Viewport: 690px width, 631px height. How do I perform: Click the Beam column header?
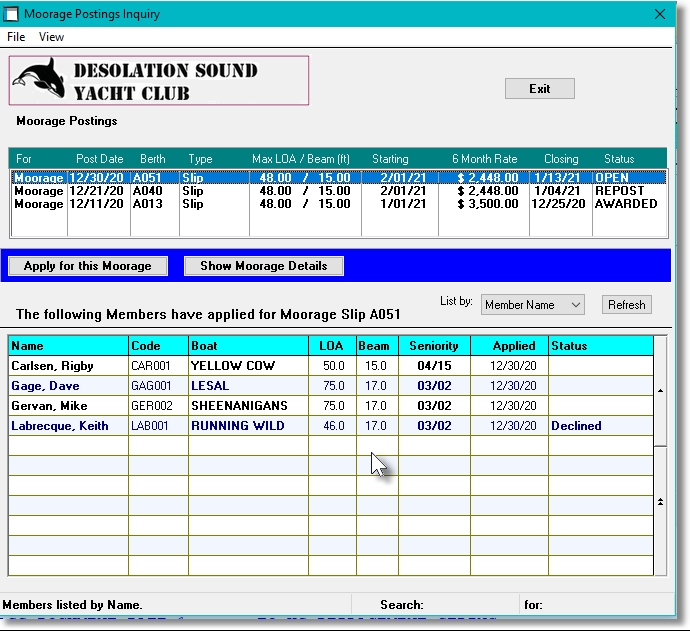(x=377, y=346)
